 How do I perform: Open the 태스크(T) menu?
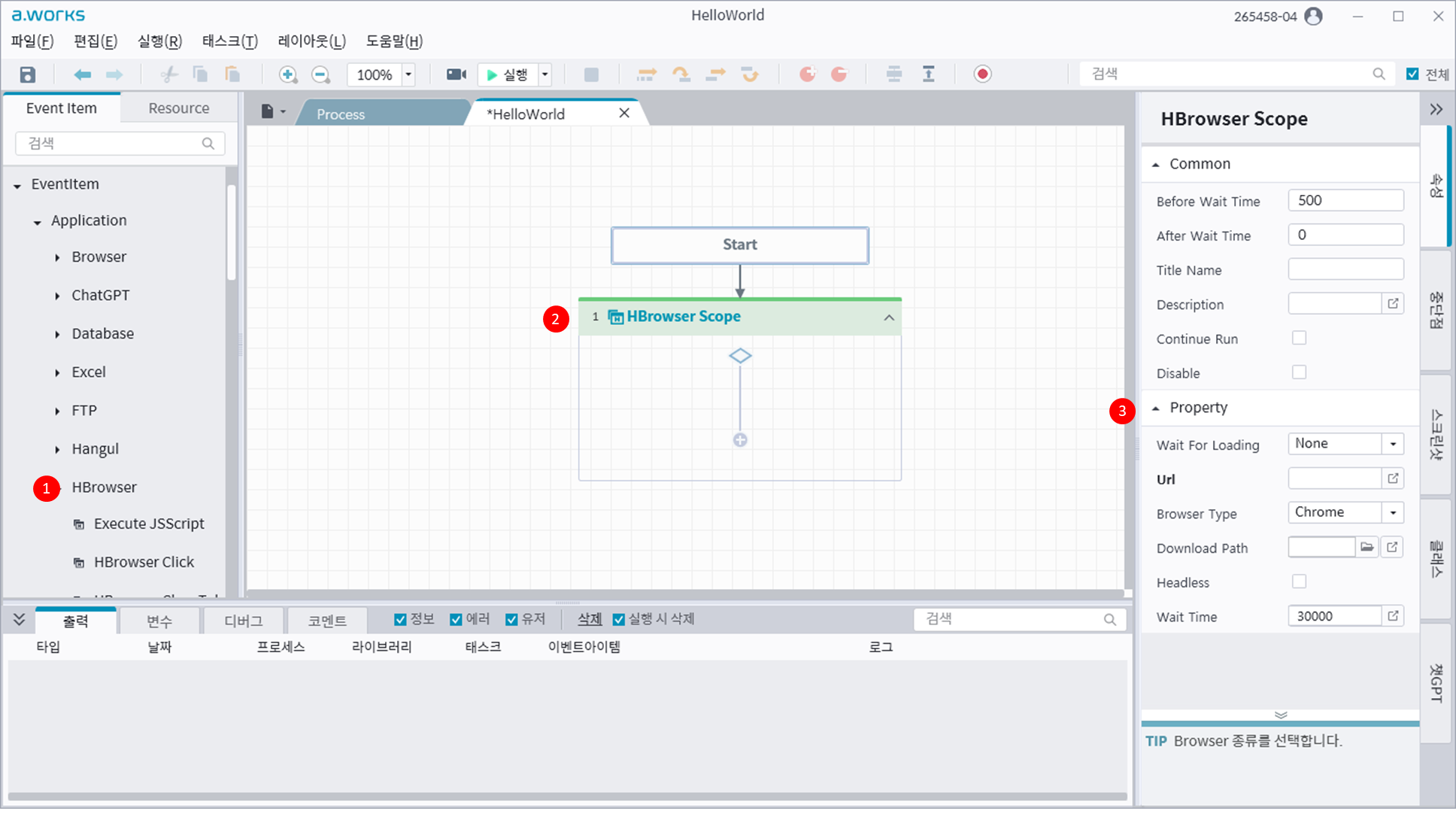(x=230, y=41)
